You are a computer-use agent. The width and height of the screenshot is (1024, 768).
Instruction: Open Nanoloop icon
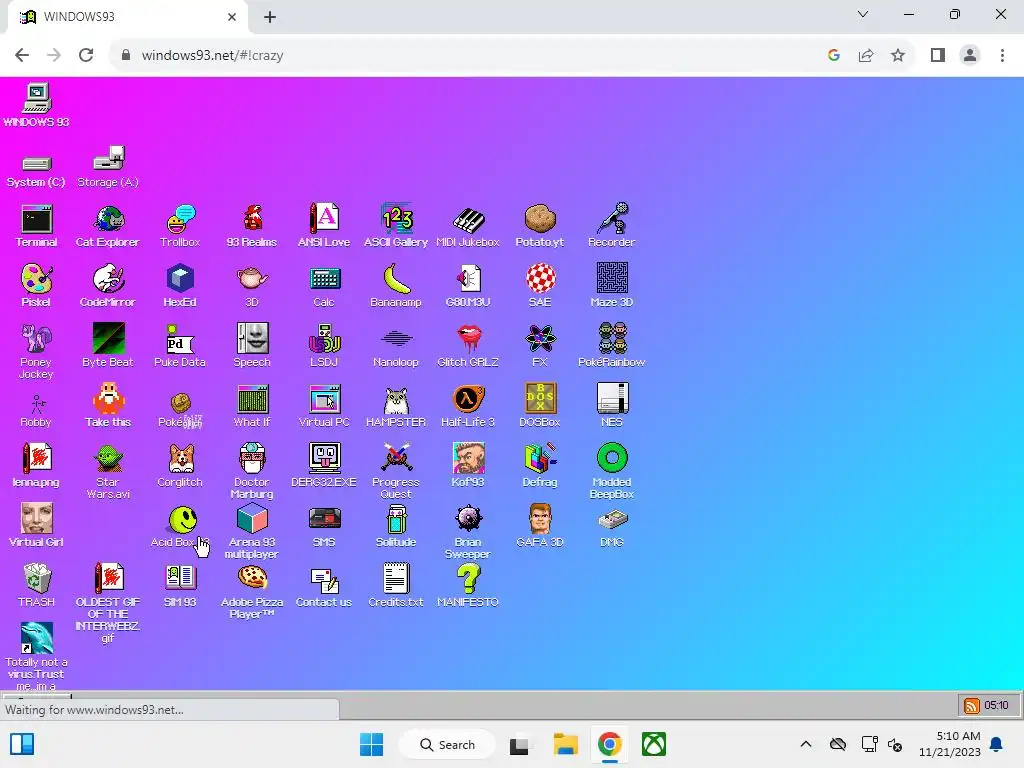[x=396, y=346]
